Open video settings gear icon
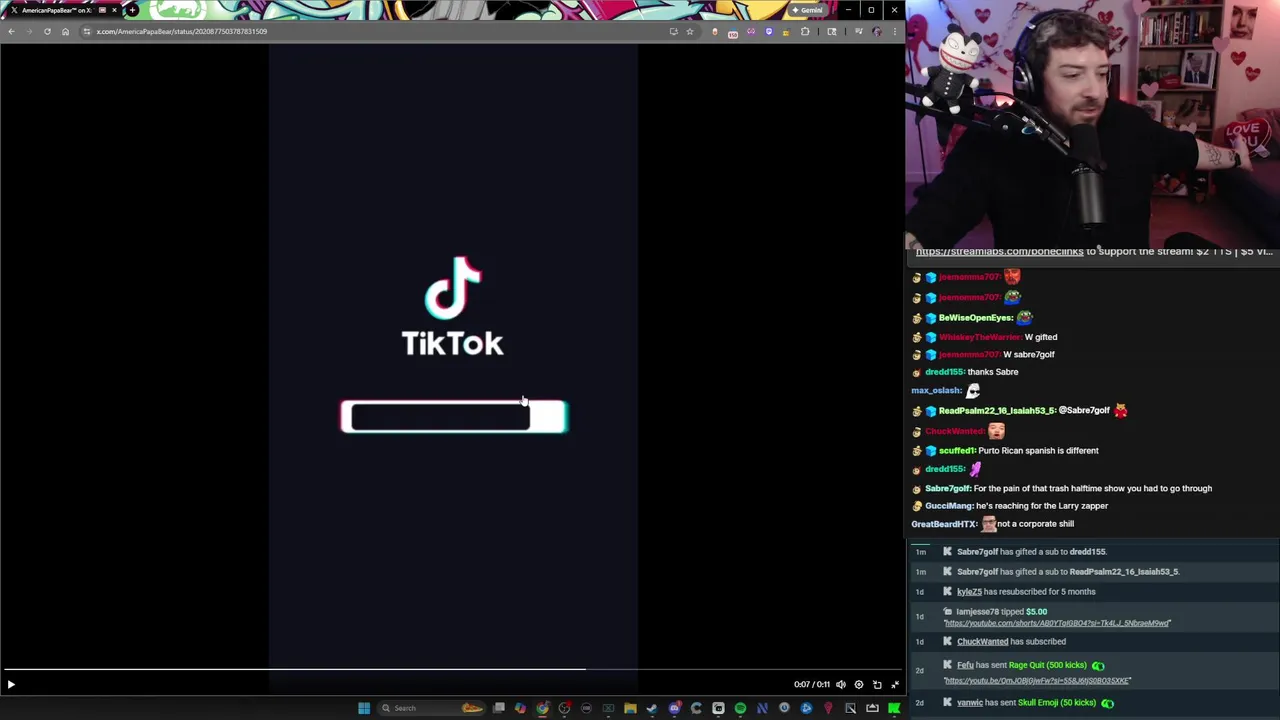The height and width of the screenshot is (720, 1280). (x=859, y=685)
